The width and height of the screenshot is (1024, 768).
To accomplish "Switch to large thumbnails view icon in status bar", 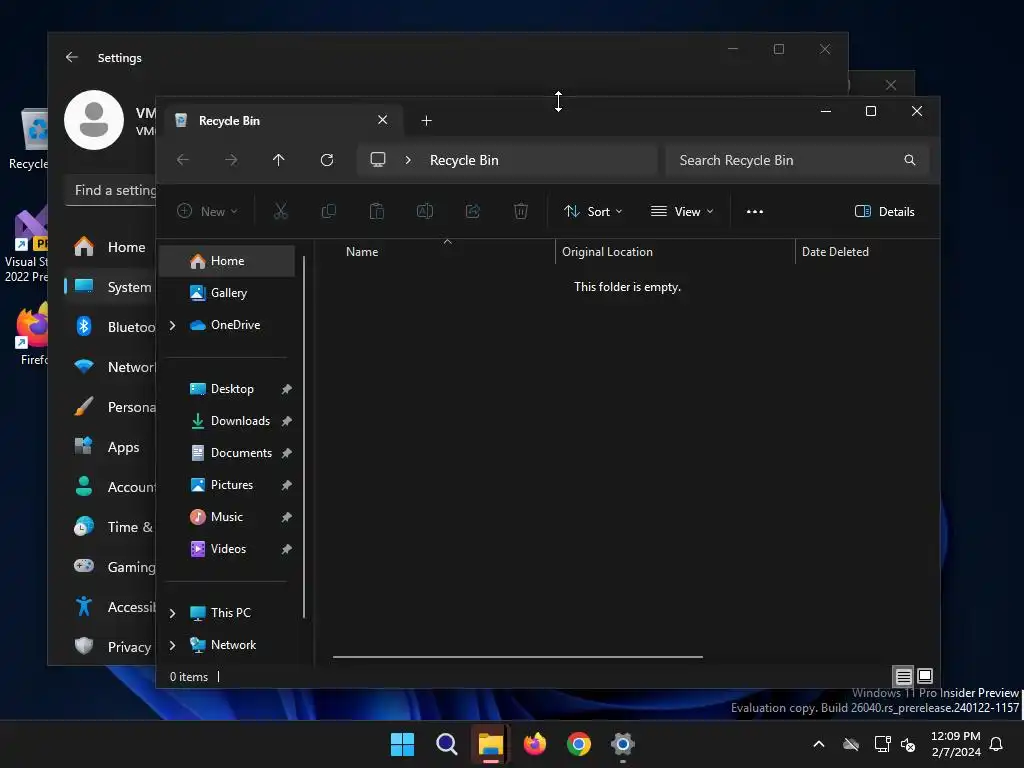I will [x=925, y=676].
